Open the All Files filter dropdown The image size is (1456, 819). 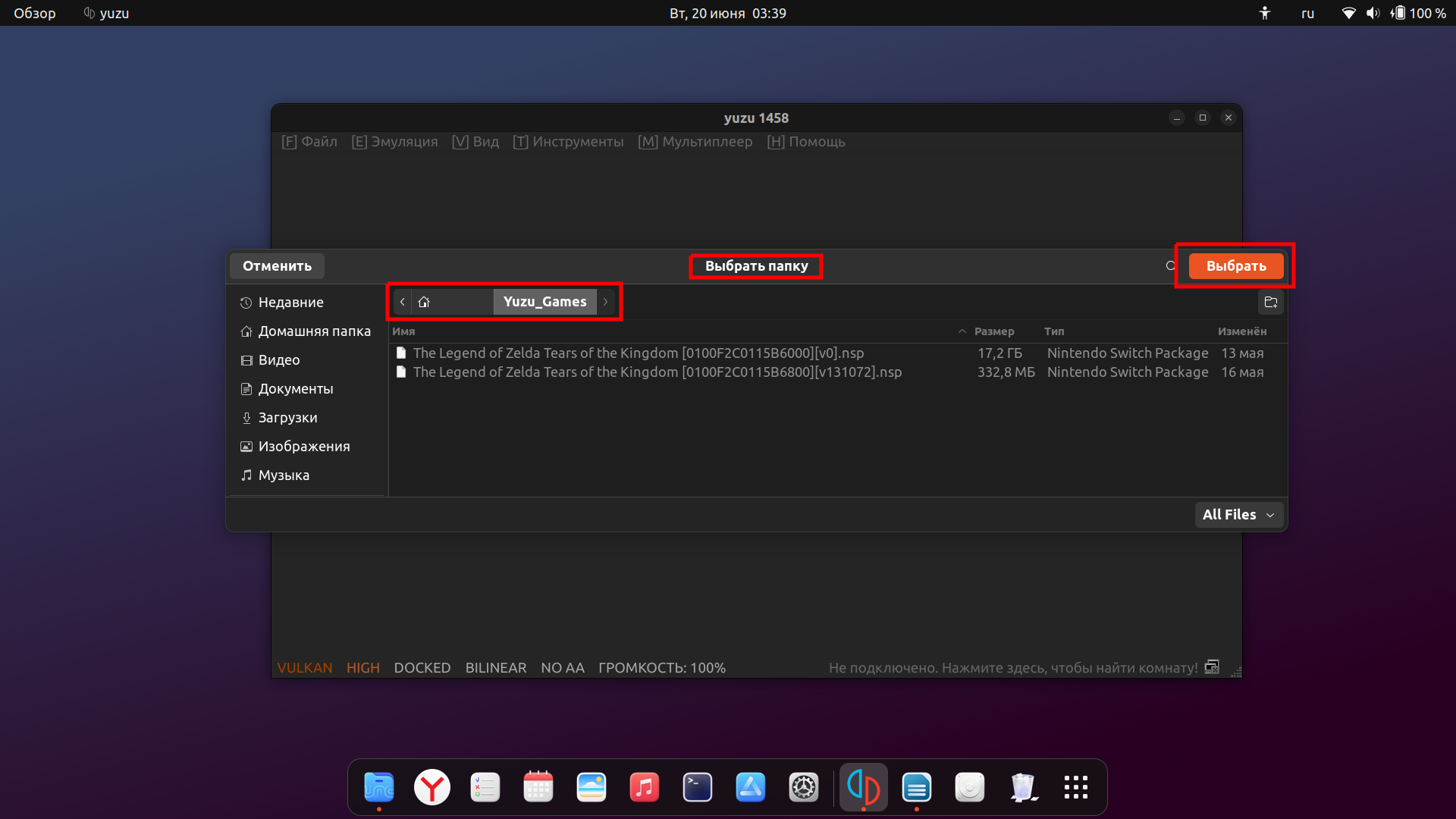pyautogui.click(x=1238, y=514)
